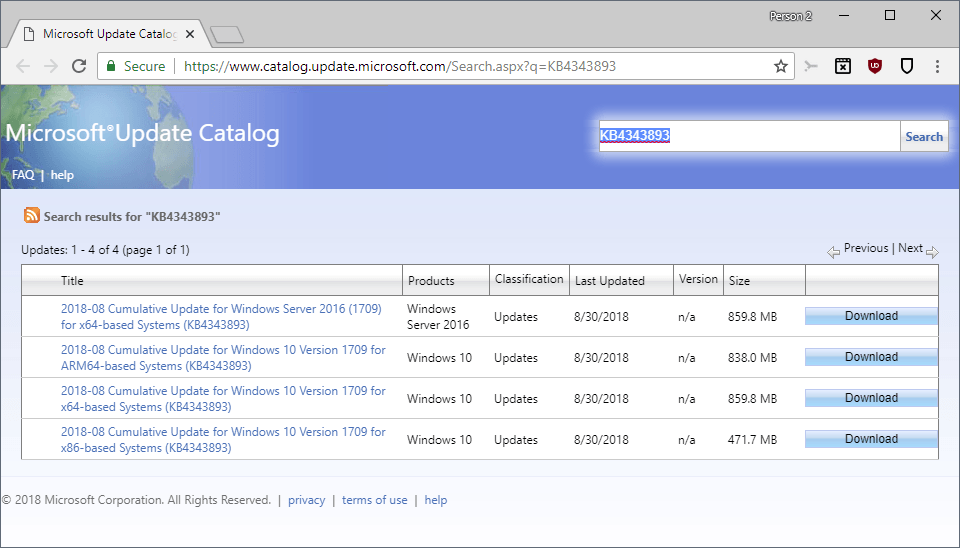Screen dimensions: 960x548
Task: Reload the current page
Action: 79,66
